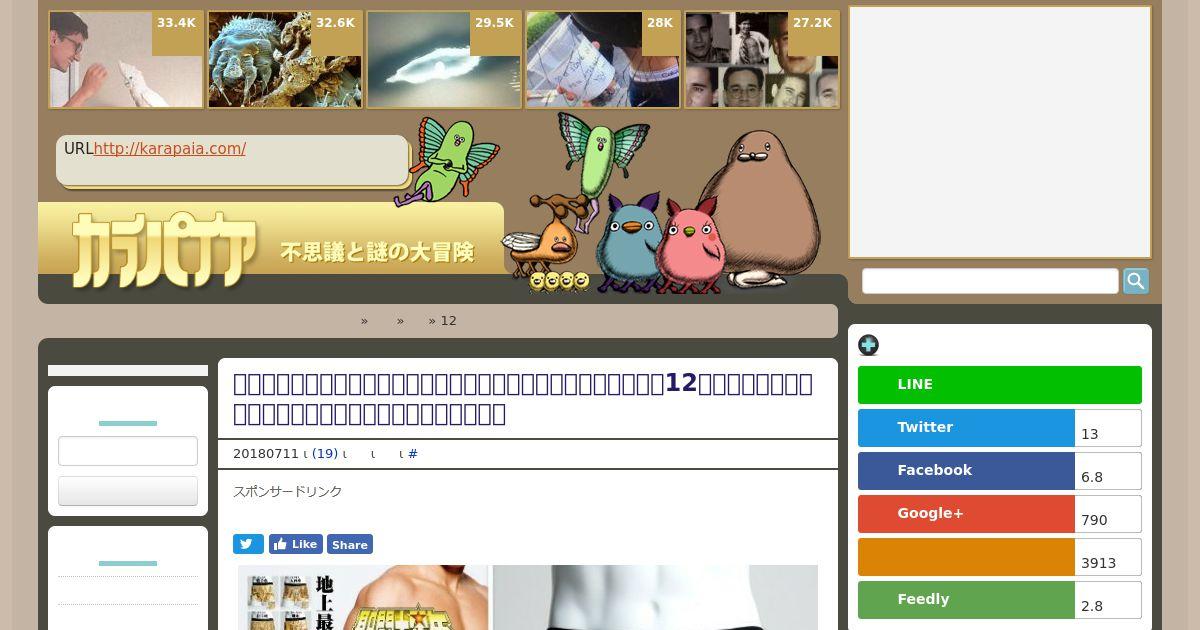
Task: Focus the site search text field
Action: (x=990, y=281)
